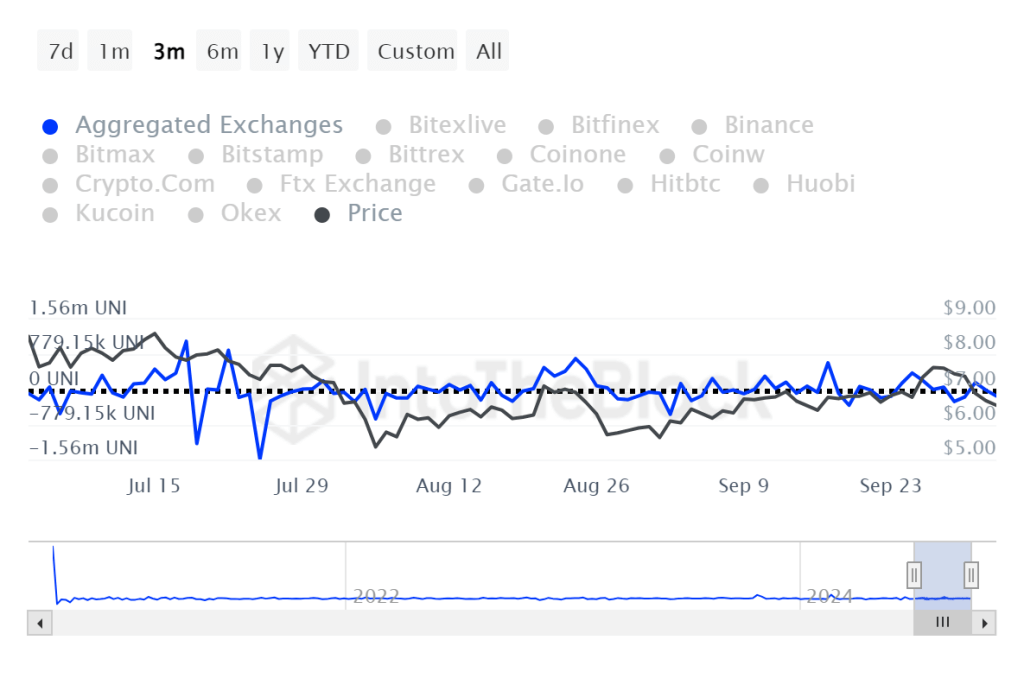
Task: Open the Custom date range
Action: (x=412, y=50)
